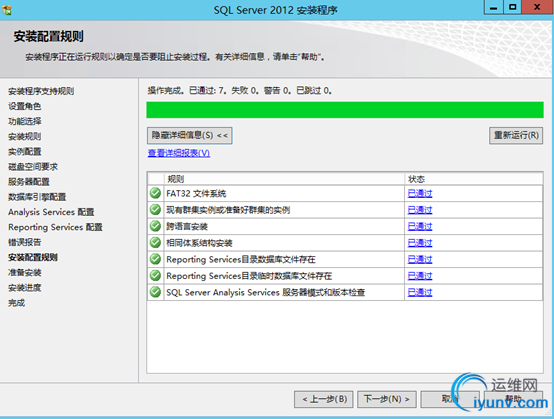The height and width of the screenshot is (419, 554).
Task: Click green check icon for 相同体系结构安装
Action: [155, 242]
